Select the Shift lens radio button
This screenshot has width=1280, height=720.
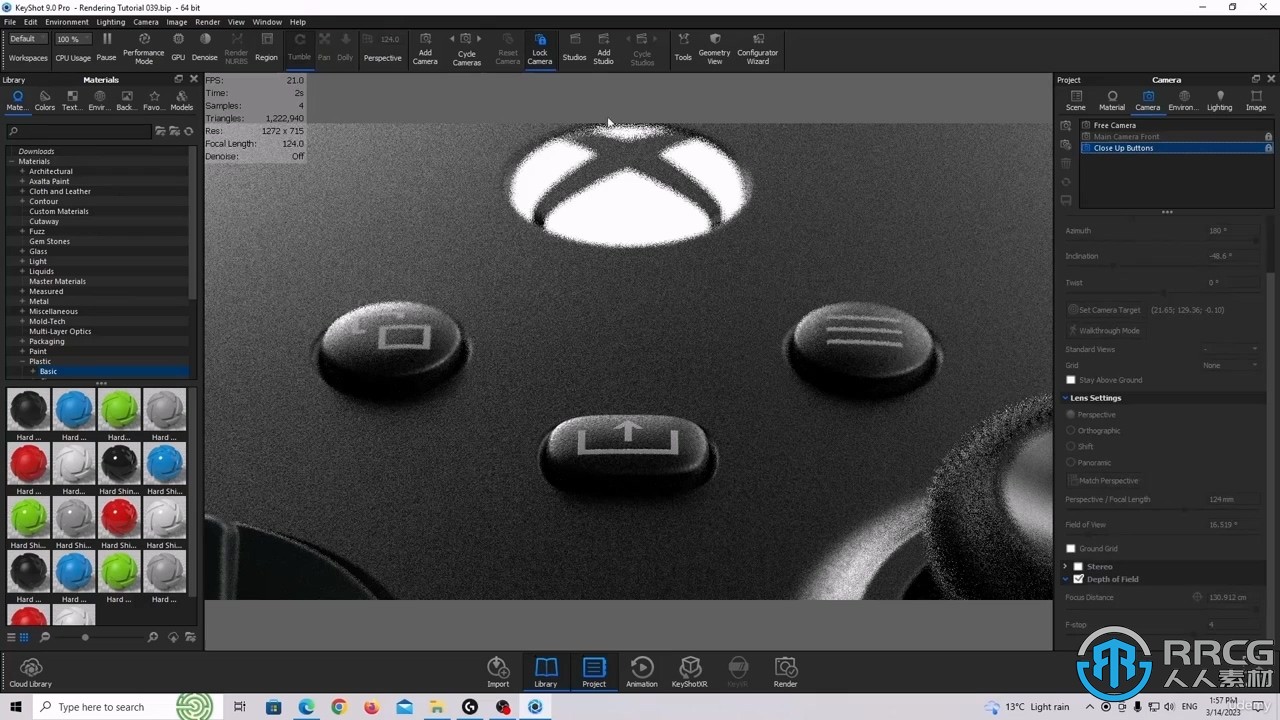pyautogui.click(x=1072, y=446)
